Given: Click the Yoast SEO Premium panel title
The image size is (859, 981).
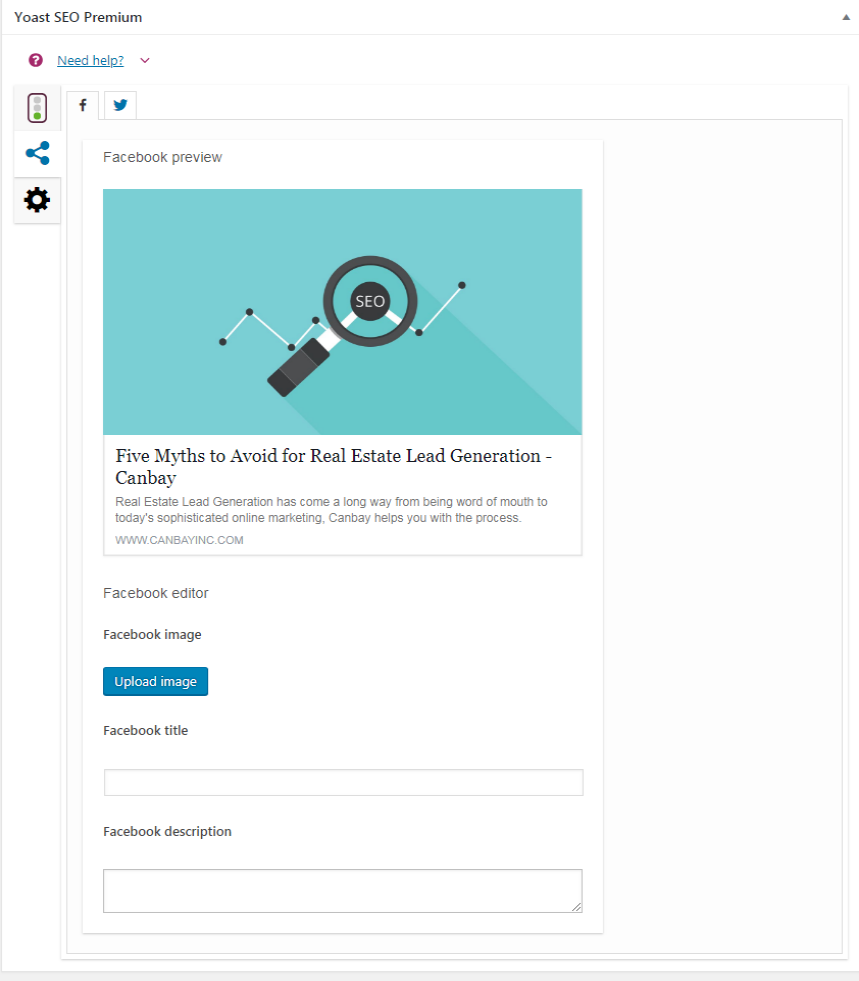Looking at the screenshot, I should pos(78,18).
